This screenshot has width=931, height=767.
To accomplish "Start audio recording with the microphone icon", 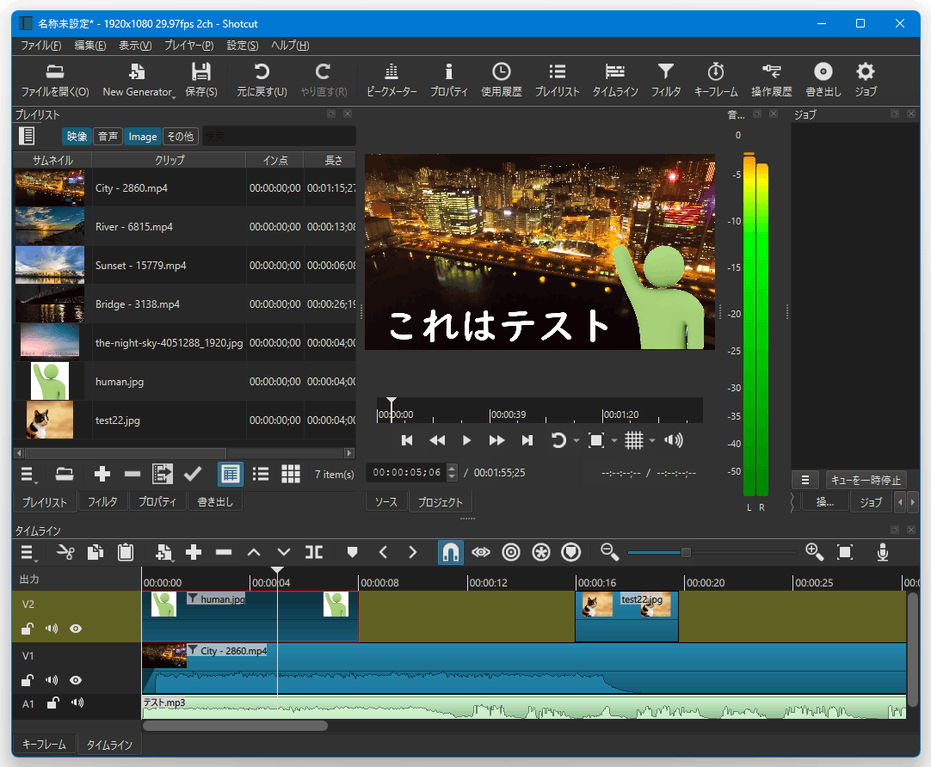I will (x=882, y=552).
